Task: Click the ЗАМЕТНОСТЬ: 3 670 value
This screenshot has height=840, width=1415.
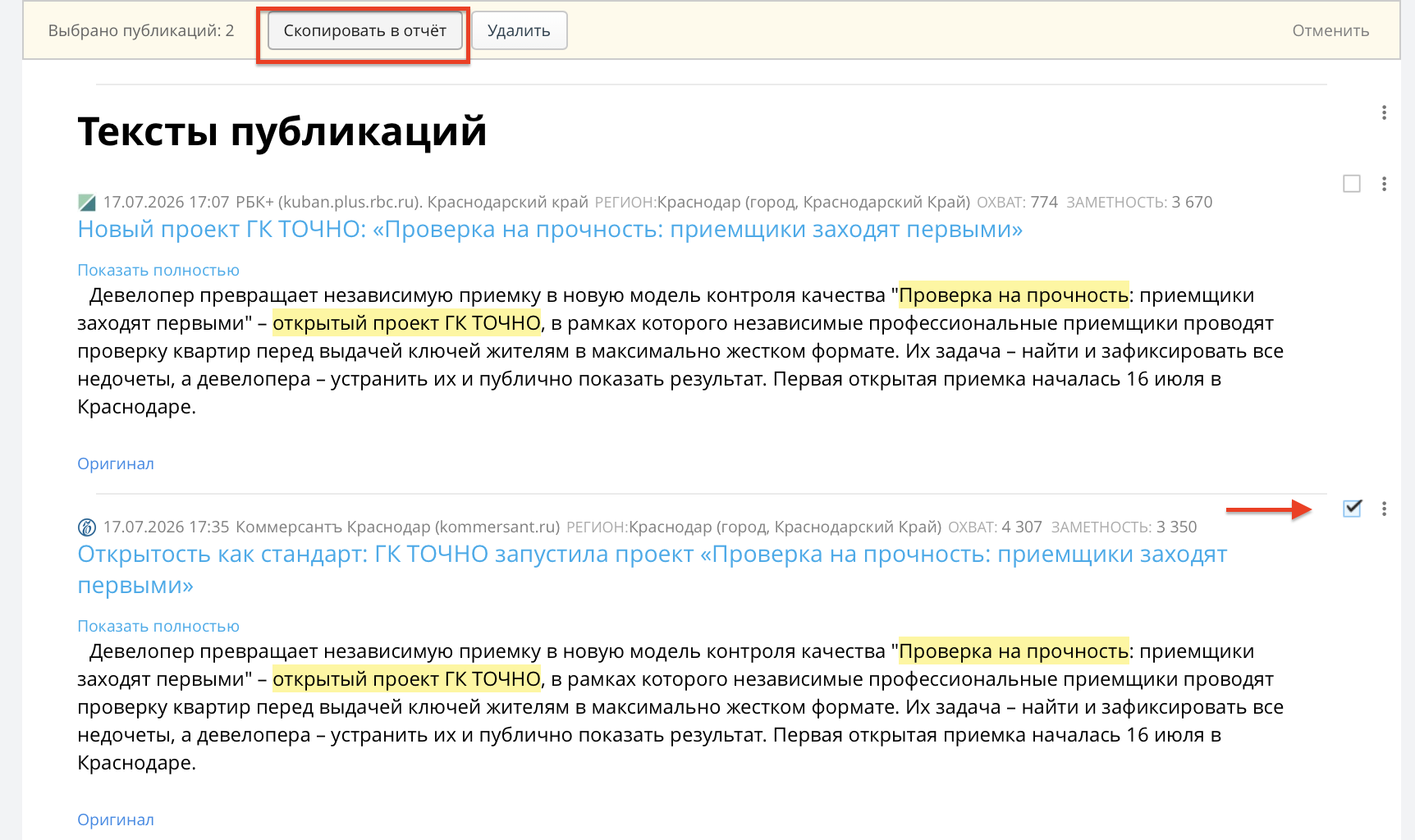Action: click(x=1139, y=202)
